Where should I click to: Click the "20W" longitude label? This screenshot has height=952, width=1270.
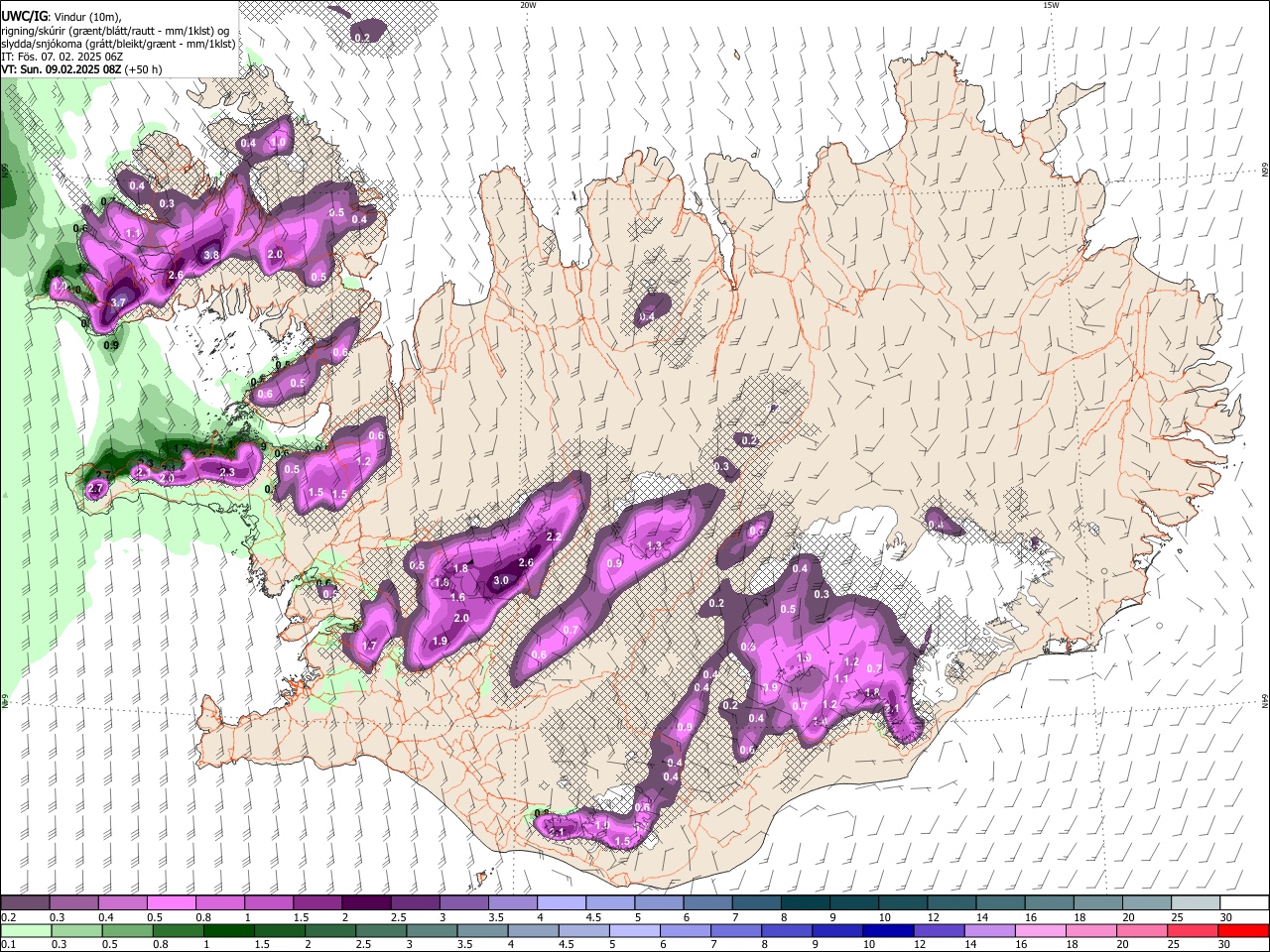point(528,5)
